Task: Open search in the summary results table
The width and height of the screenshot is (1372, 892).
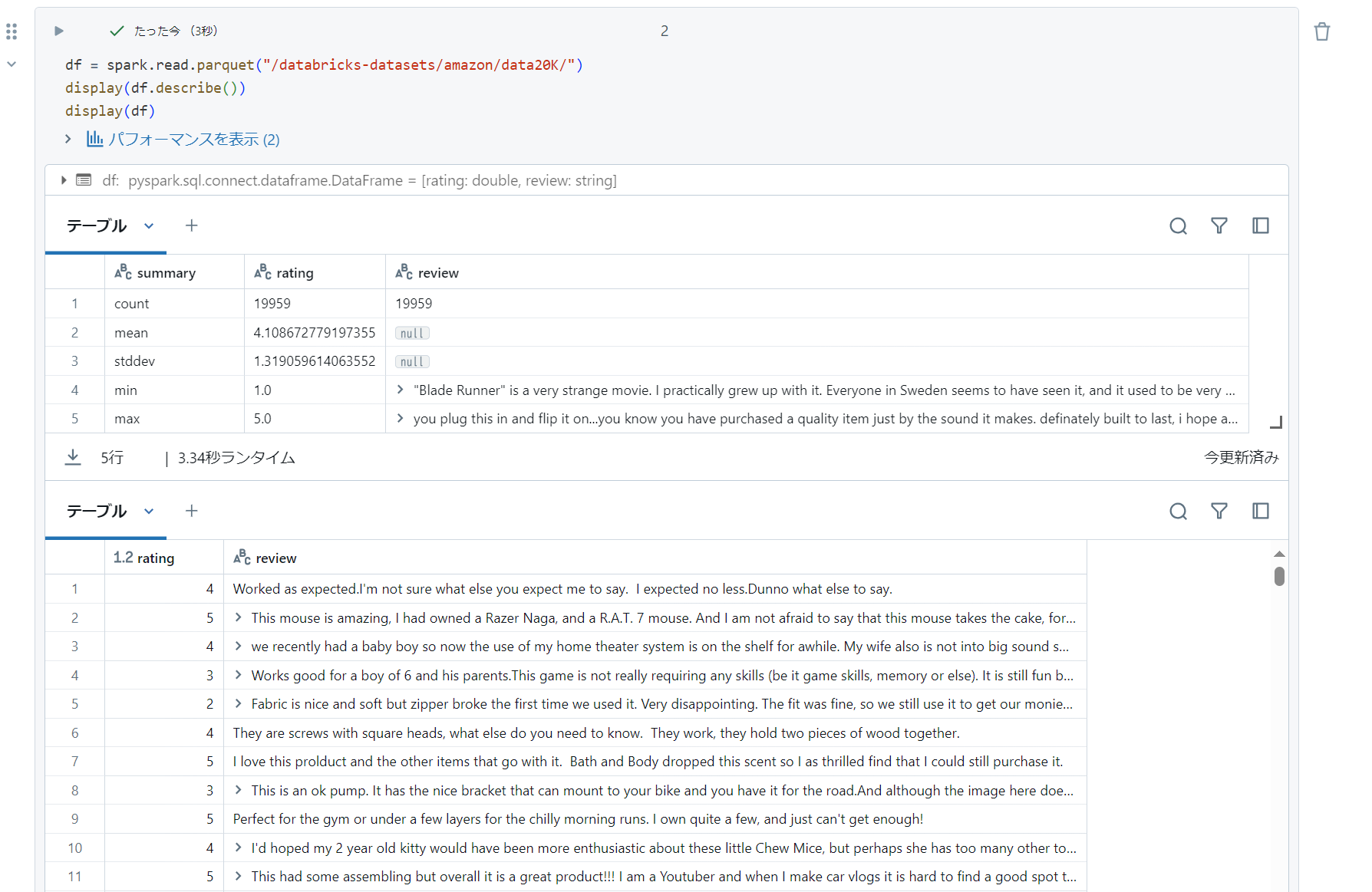Action: click(x=1178, y=225)
